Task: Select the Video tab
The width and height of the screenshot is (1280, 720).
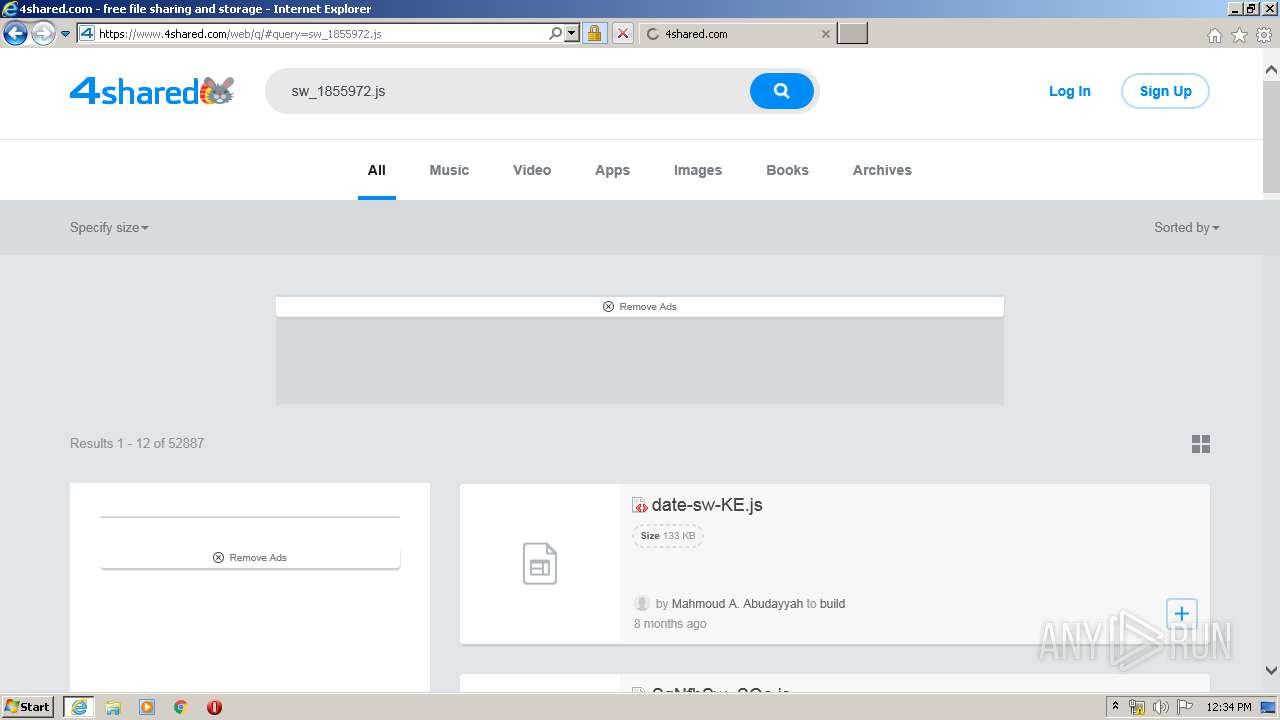Action: [532, 170]
